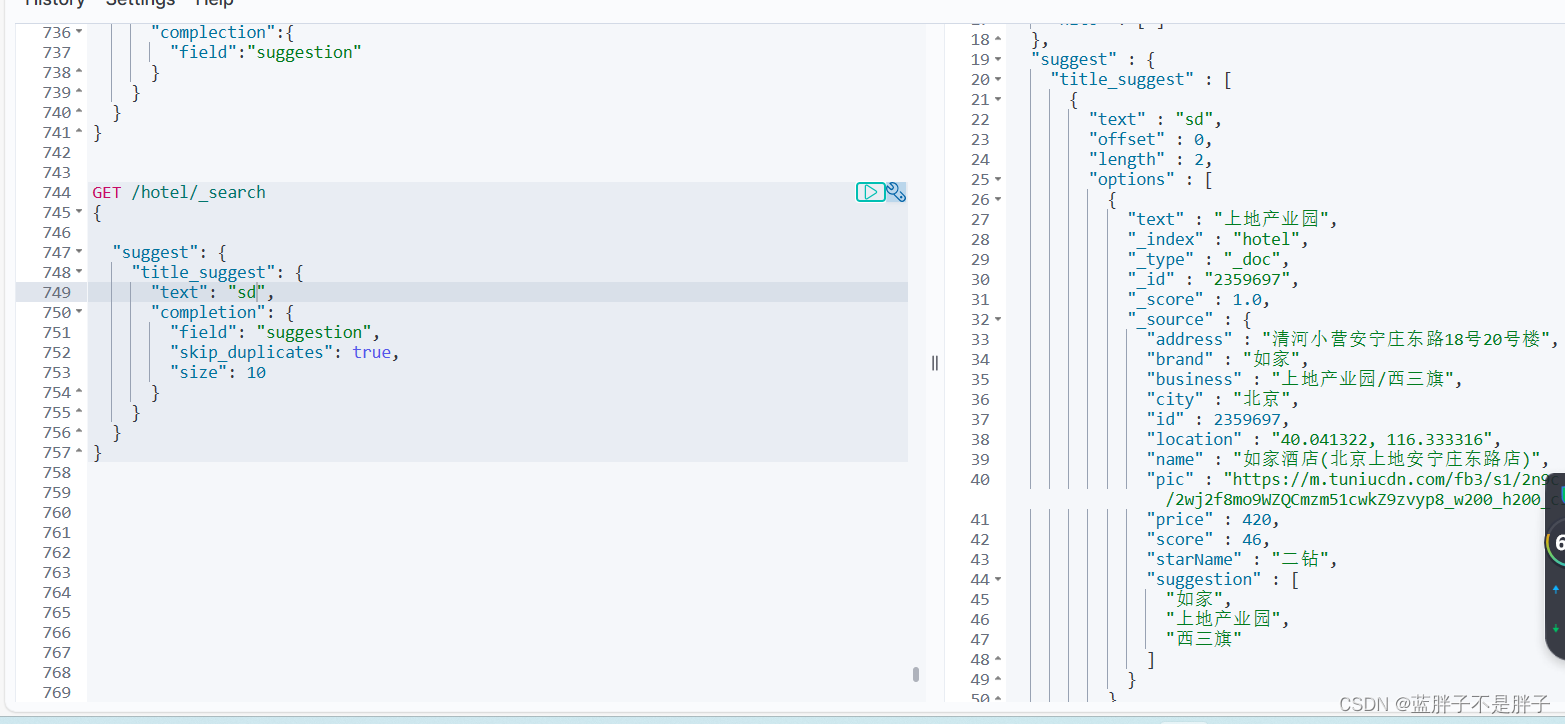
Task: Toggle the fold marker at output line 21
Action: point(998,99)
